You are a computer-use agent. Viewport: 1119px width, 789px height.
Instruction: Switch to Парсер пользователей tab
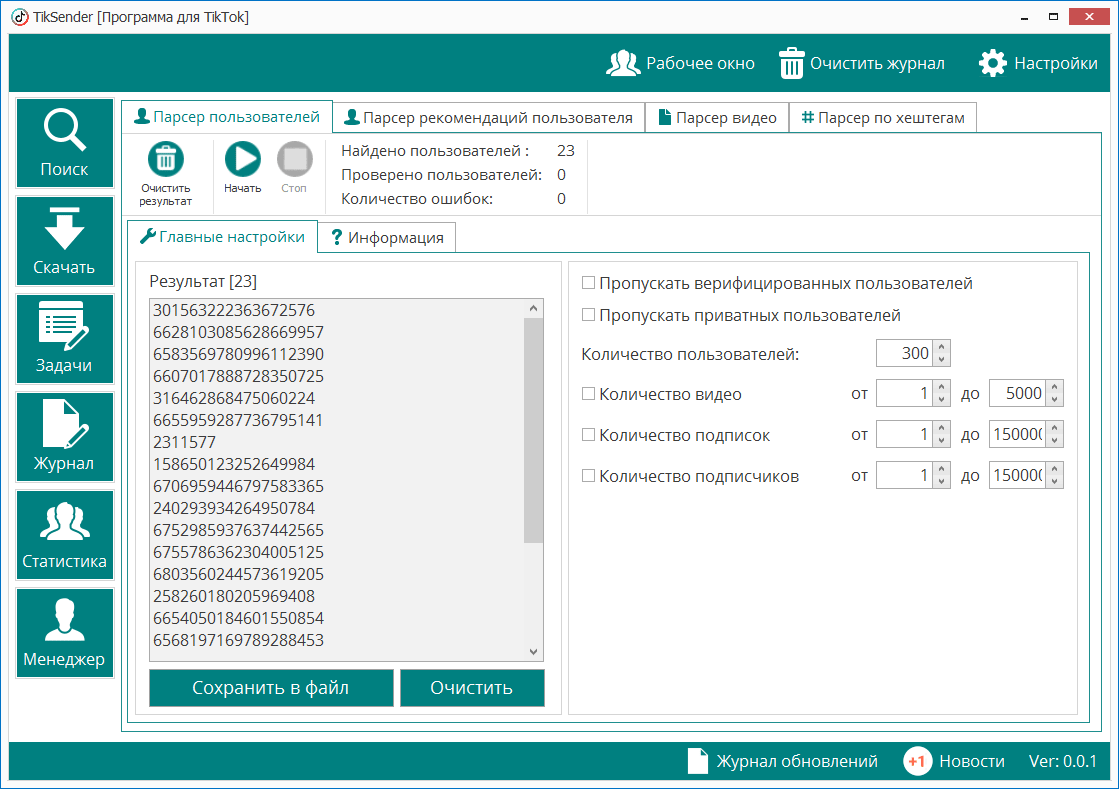(227, 117)
